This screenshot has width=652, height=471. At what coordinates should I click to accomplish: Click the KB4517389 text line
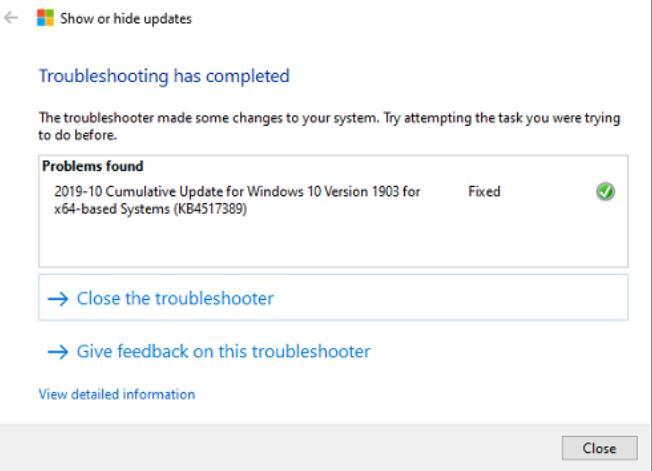[150, 209]
